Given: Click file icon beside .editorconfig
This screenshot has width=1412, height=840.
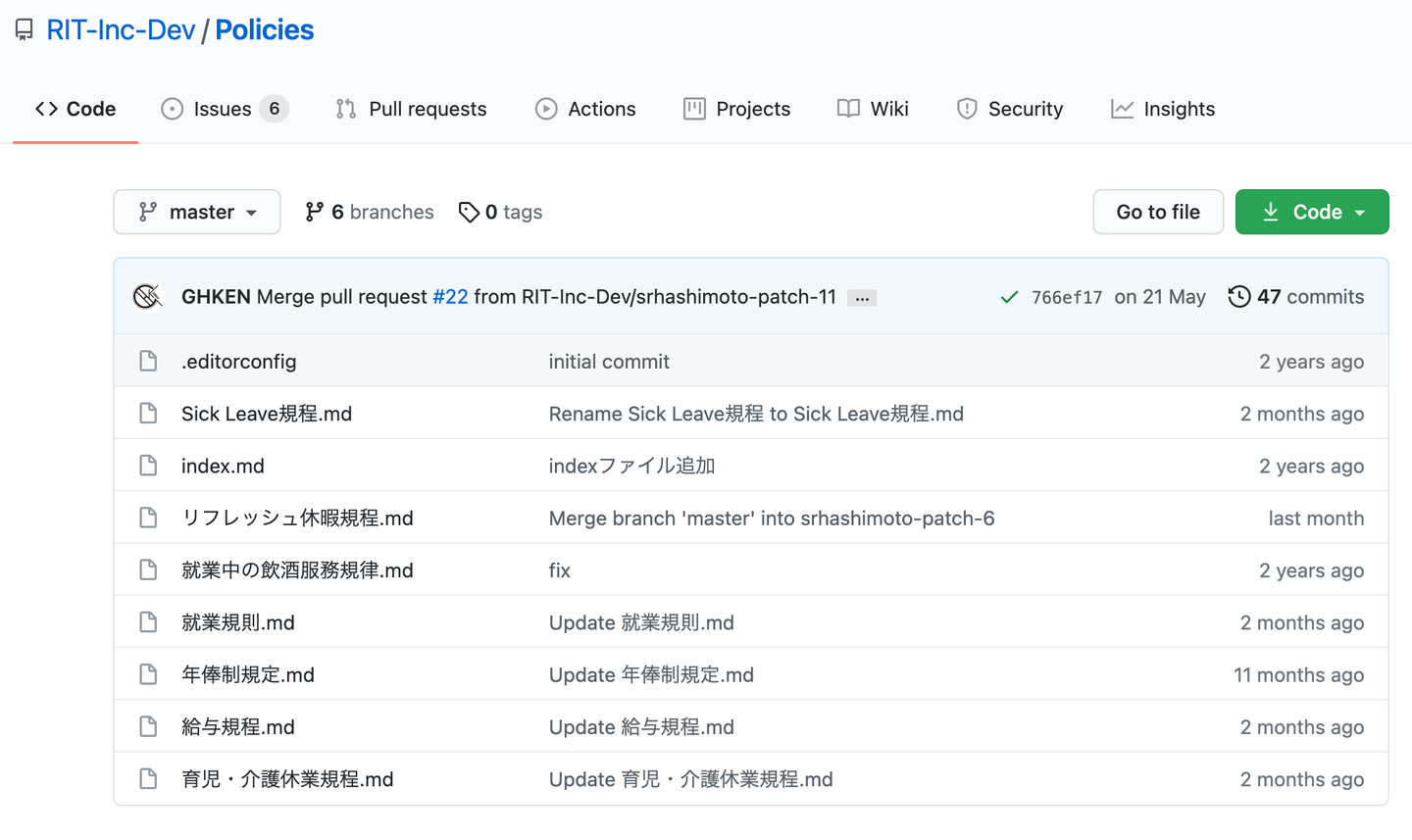Looking at the screenshot, I should coord(148,361).
